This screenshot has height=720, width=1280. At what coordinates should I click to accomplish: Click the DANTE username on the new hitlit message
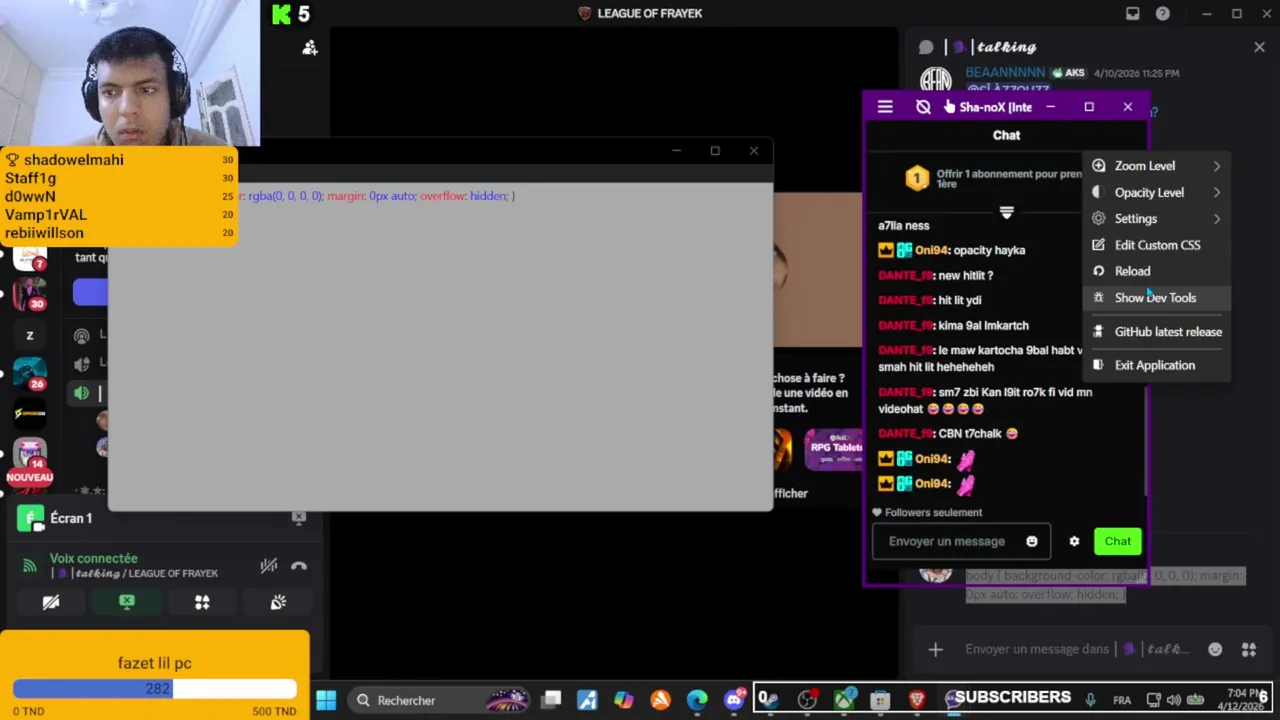coord(905,275)
